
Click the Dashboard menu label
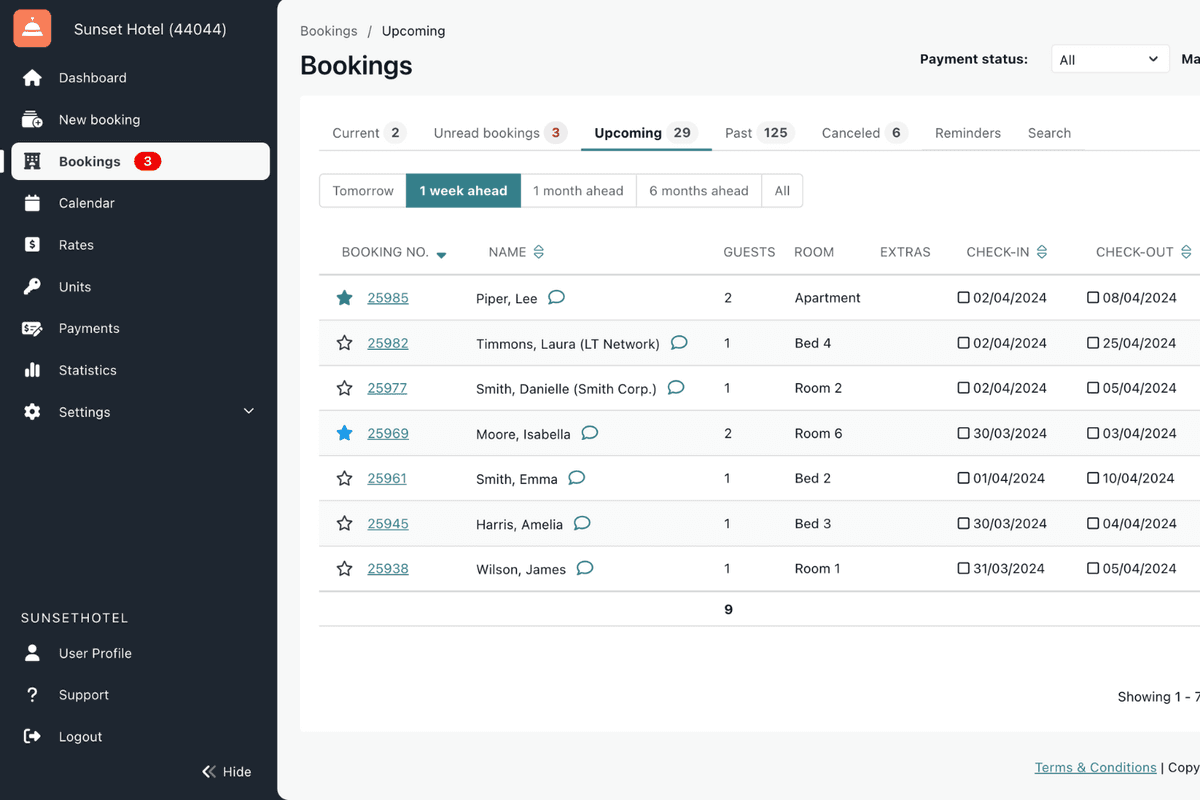point(93,78)
